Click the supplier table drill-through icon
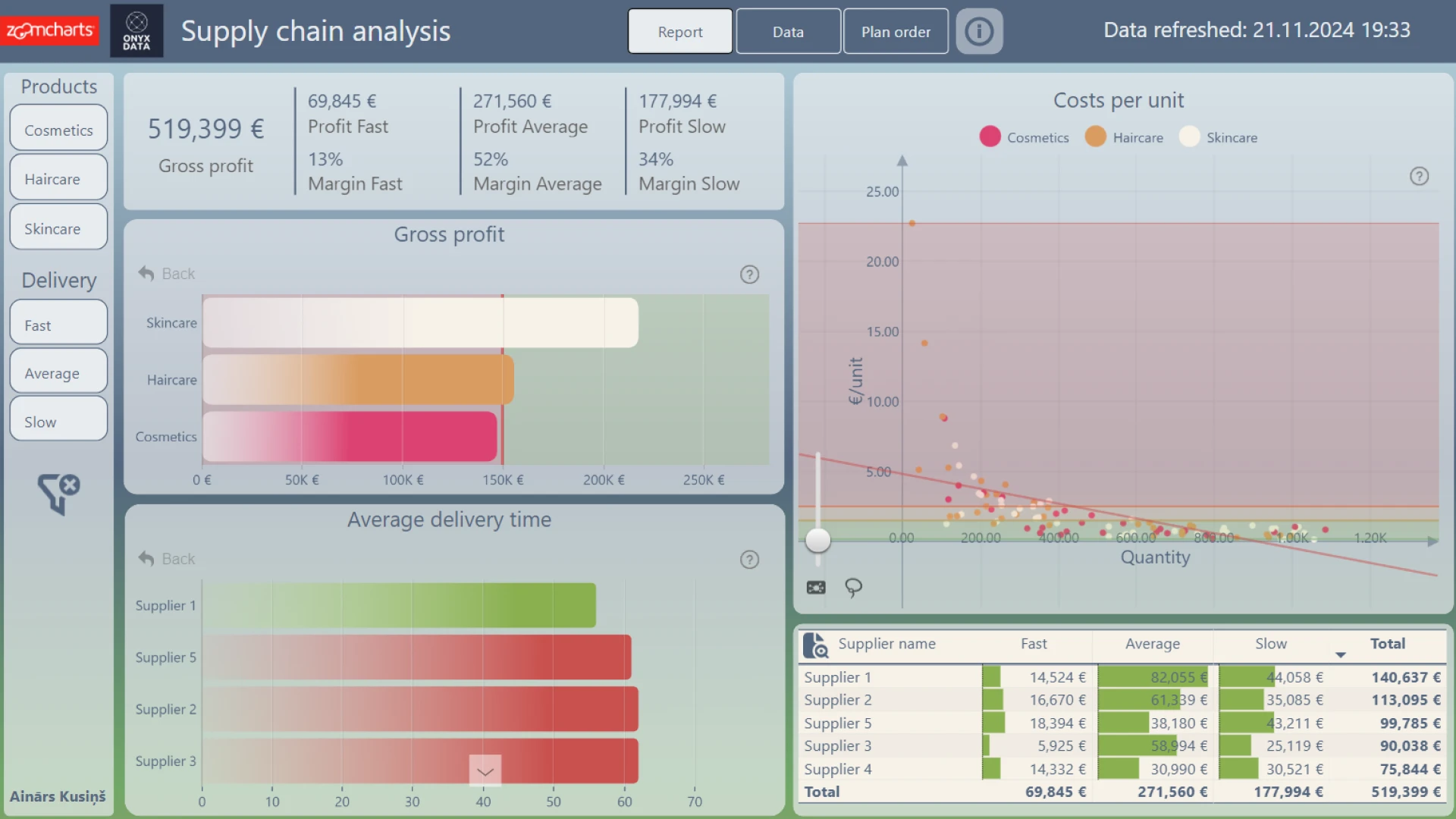The width and height of the screenshot is (1456, 819). [x=815, y=645]
